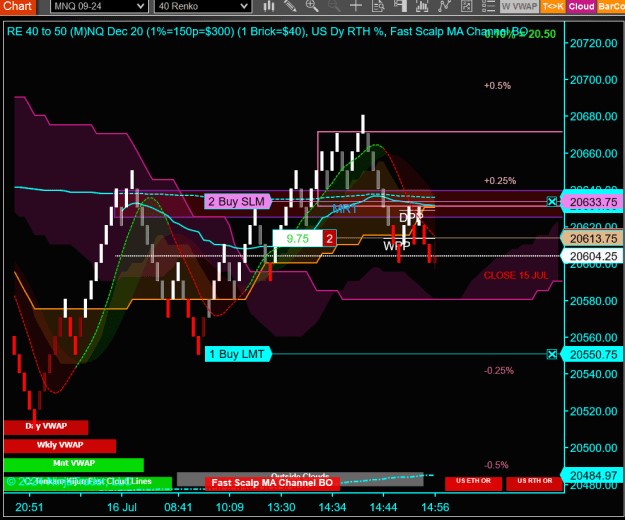This screenshot has width=625, height=520.
Task: Click the +0.25% level label
Action: (500, 181)
